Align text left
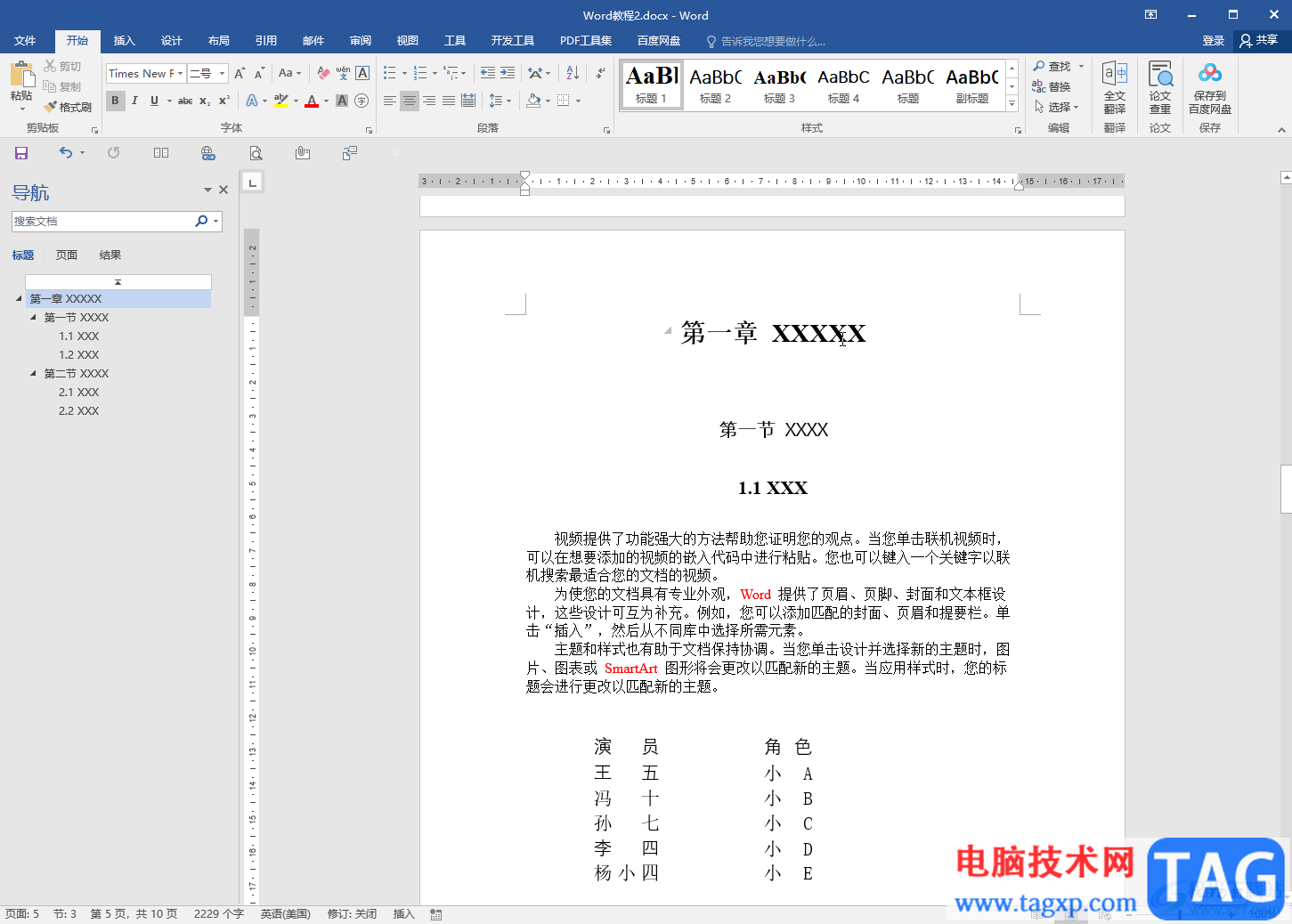The width and height of the screenshot is (1292, 924). coord(390,101)
